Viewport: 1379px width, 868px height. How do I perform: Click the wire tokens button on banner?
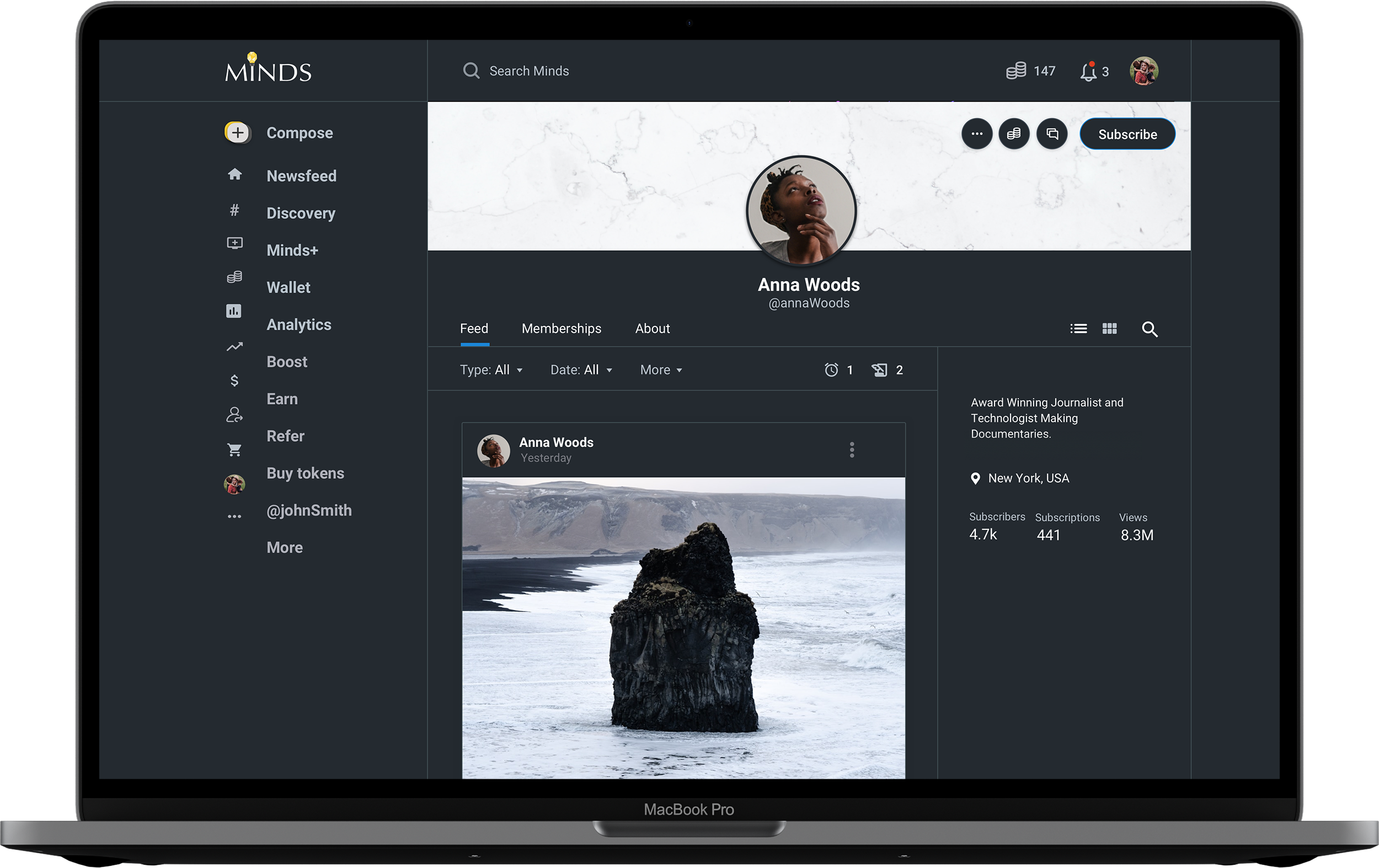coord(1014,134)
